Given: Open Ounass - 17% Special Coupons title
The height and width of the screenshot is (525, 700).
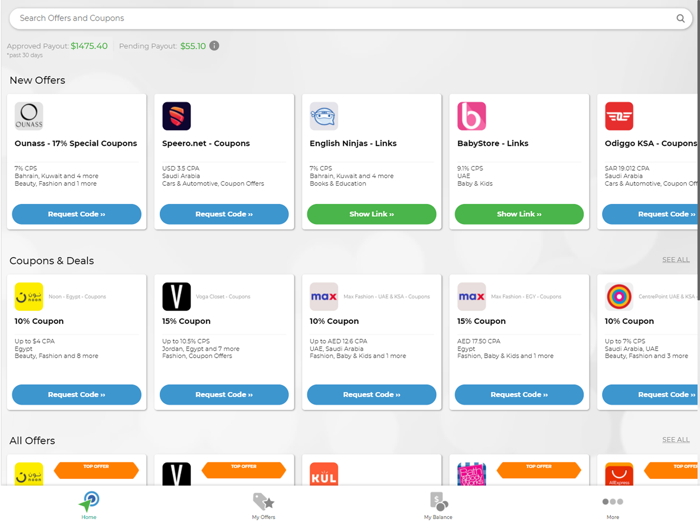Looking at the screenshot, I should [76, 143].
